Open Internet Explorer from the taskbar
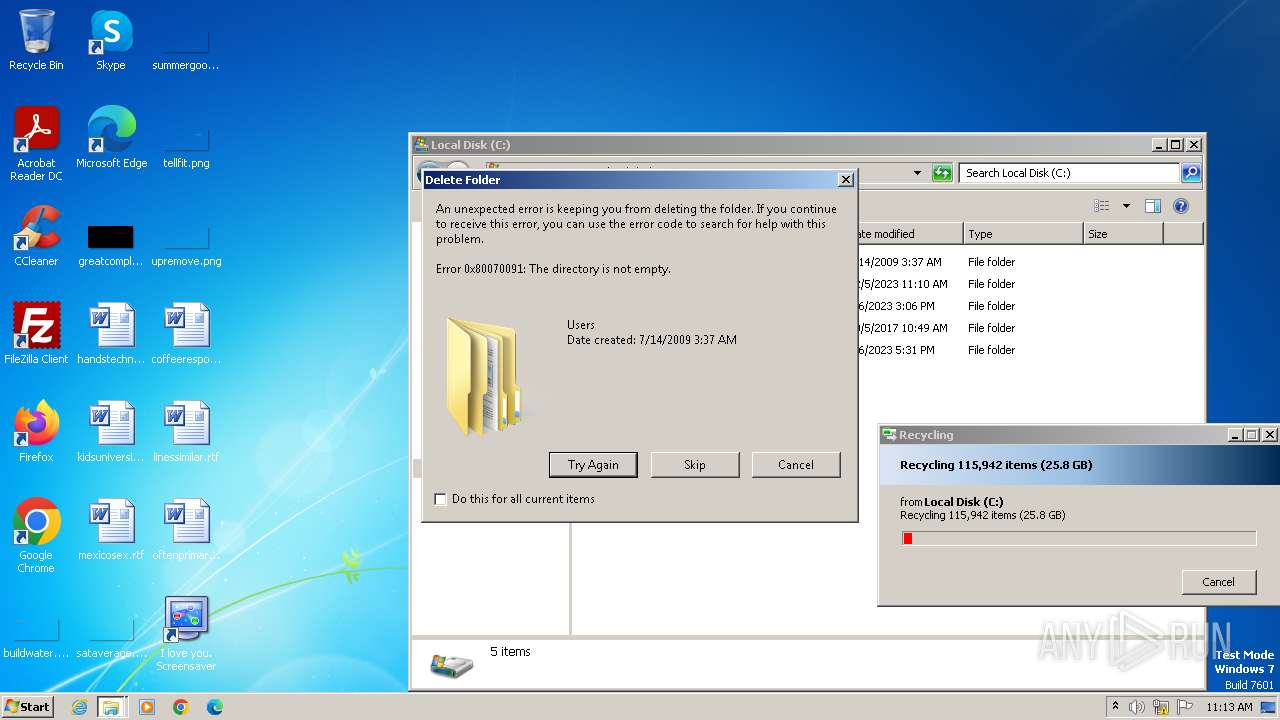This screenshot has height=720, width=1280. pyautogui.click(x=79, y=707)
